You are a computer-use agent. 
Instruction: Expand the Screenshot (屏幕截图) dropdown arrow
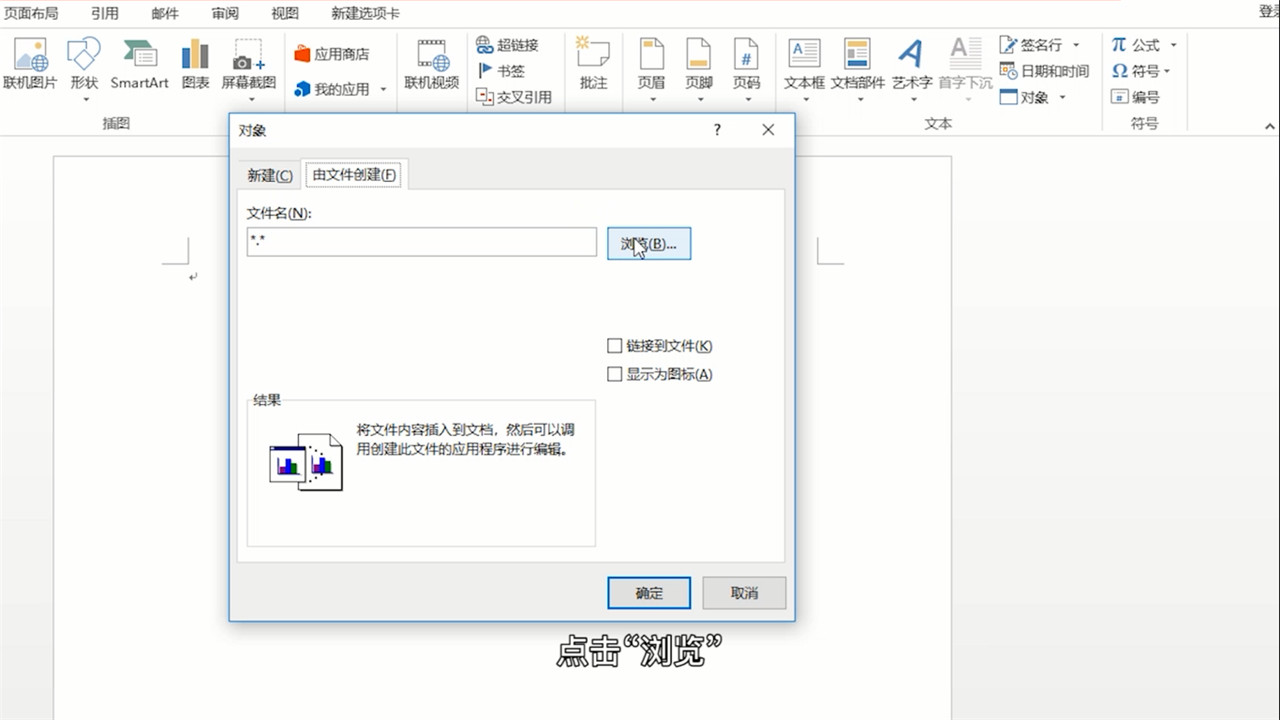coord(249,99)
